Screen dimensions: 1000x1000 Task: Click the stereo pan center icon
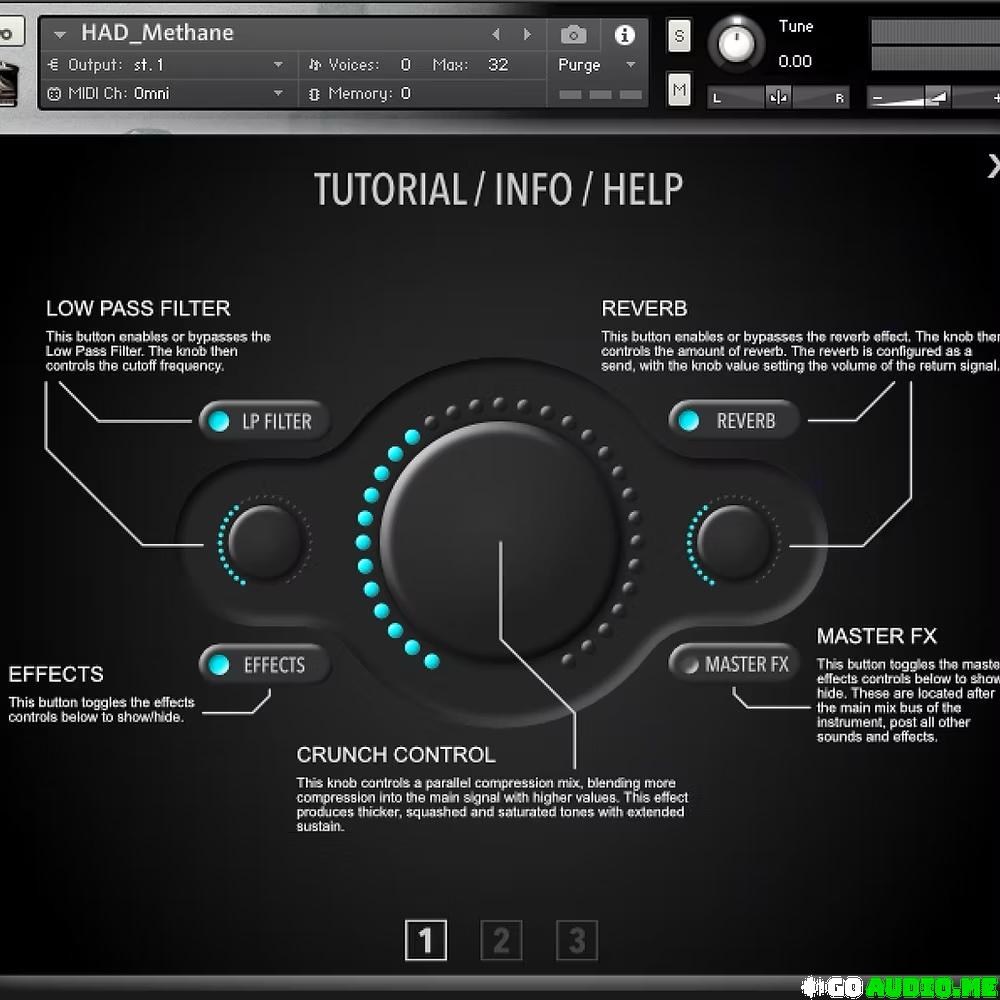[778, 98]
